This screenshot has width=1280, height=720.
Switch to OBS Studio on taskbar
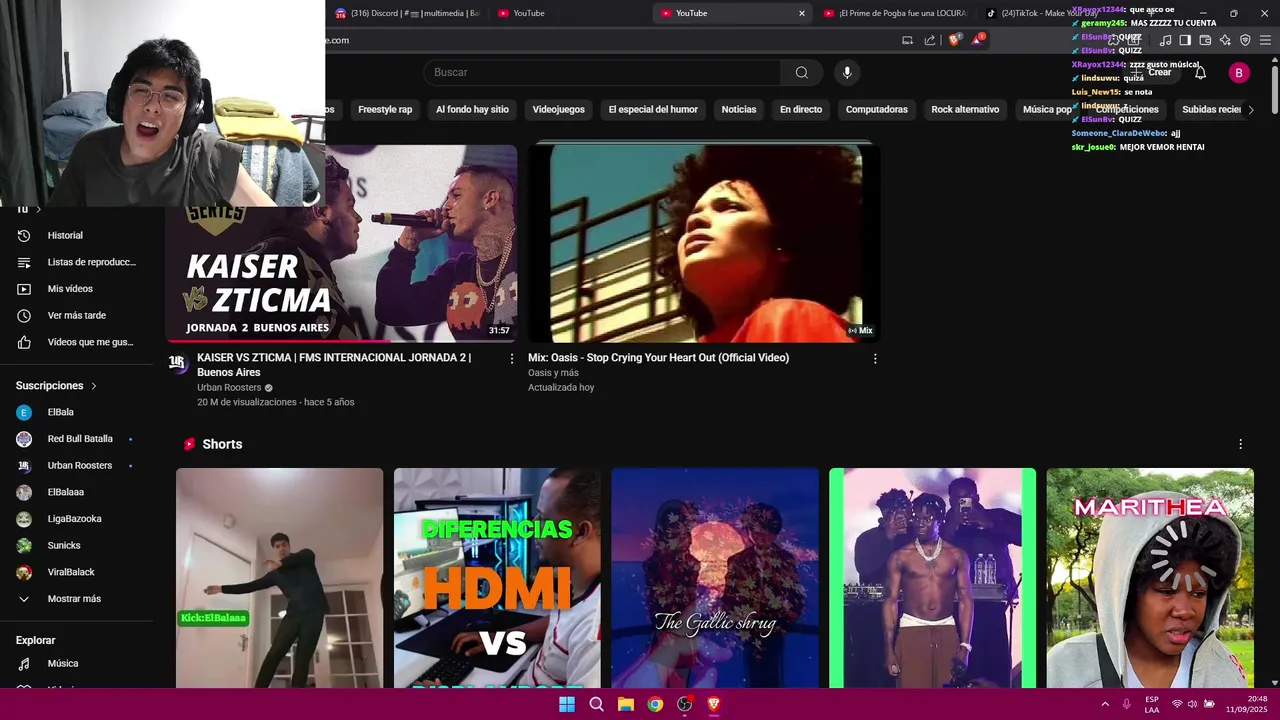tap(684, 704)
